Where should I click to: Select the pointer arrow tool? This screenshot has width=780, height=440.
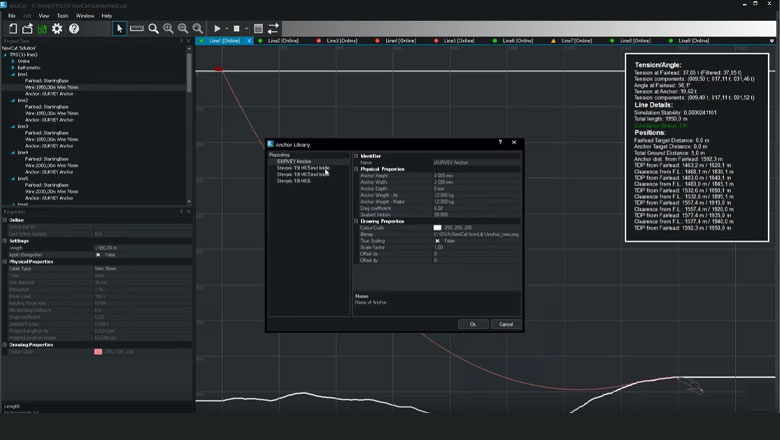point(119,29)
